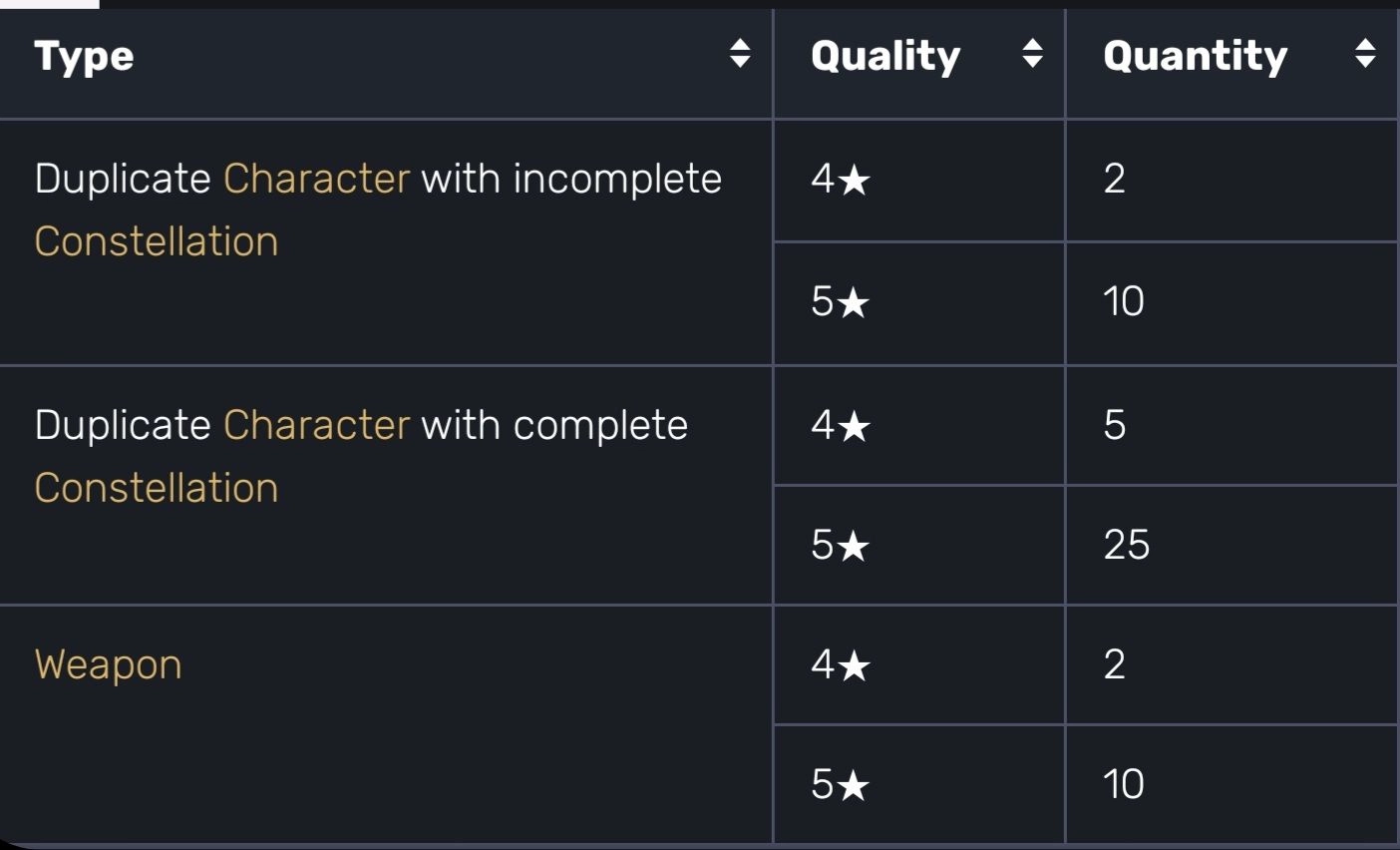This screenshot has height=850, width=1400.
Task: Open Constellation link under complete duplicate row
Action: 157,489
